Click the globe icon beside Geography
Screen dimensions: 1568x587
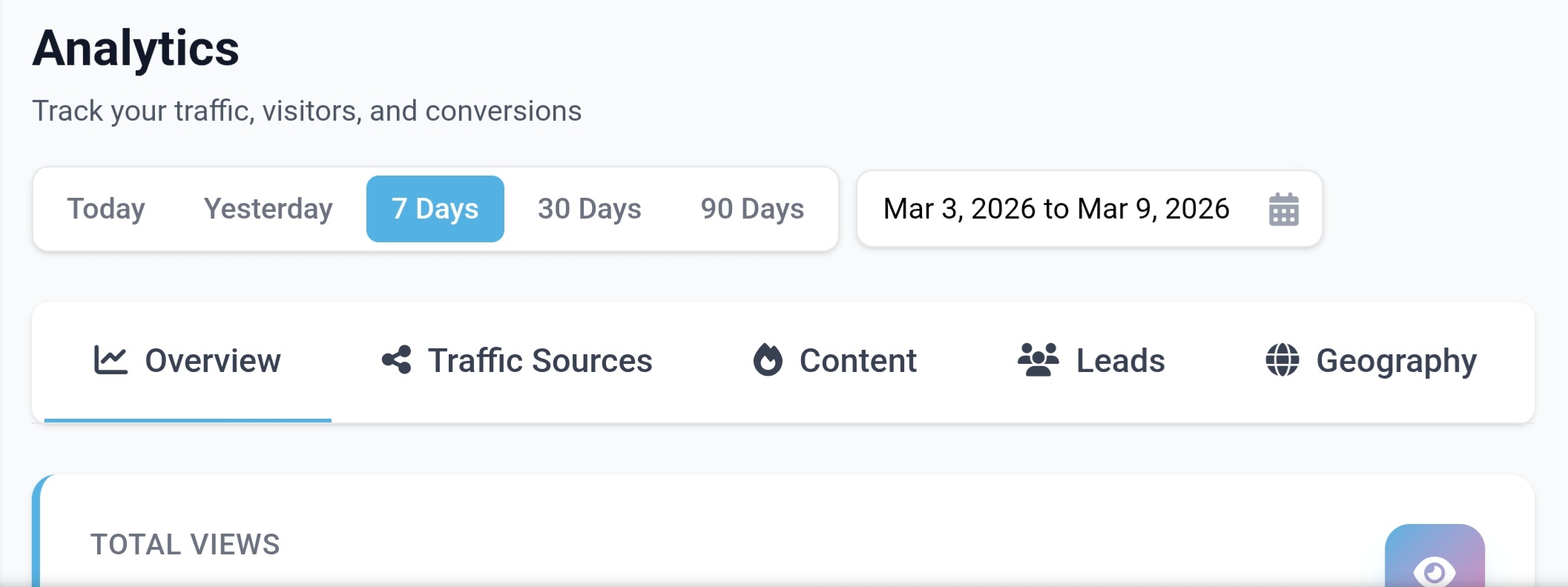pyautogui.click(x=1282, y=360)
